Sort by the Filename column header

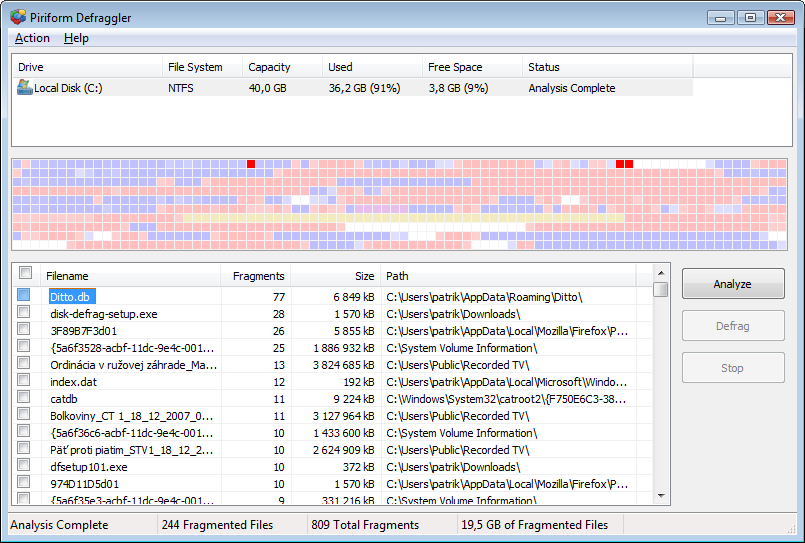(131, 276)
